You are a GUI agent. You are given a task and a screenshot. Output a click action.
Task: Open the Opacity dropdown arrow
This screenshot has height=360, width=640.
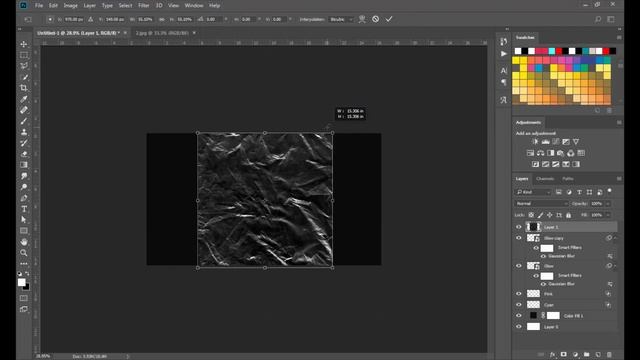pos(608,203)
